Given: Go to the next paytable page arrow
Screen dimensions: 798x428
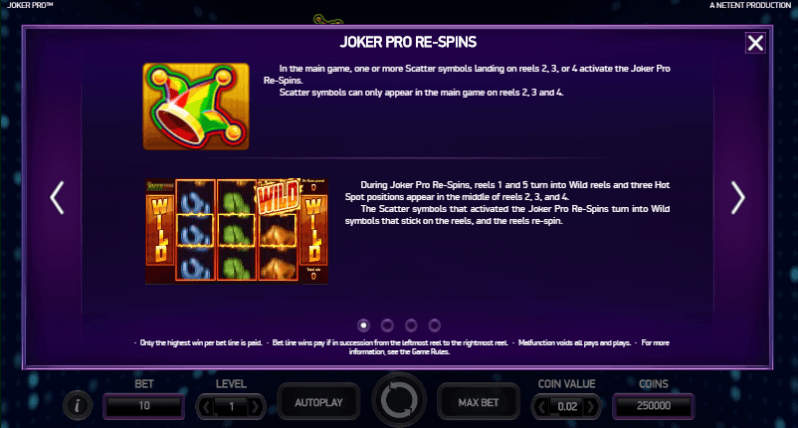Looking at the screenshot, I should tap(737, 197).
